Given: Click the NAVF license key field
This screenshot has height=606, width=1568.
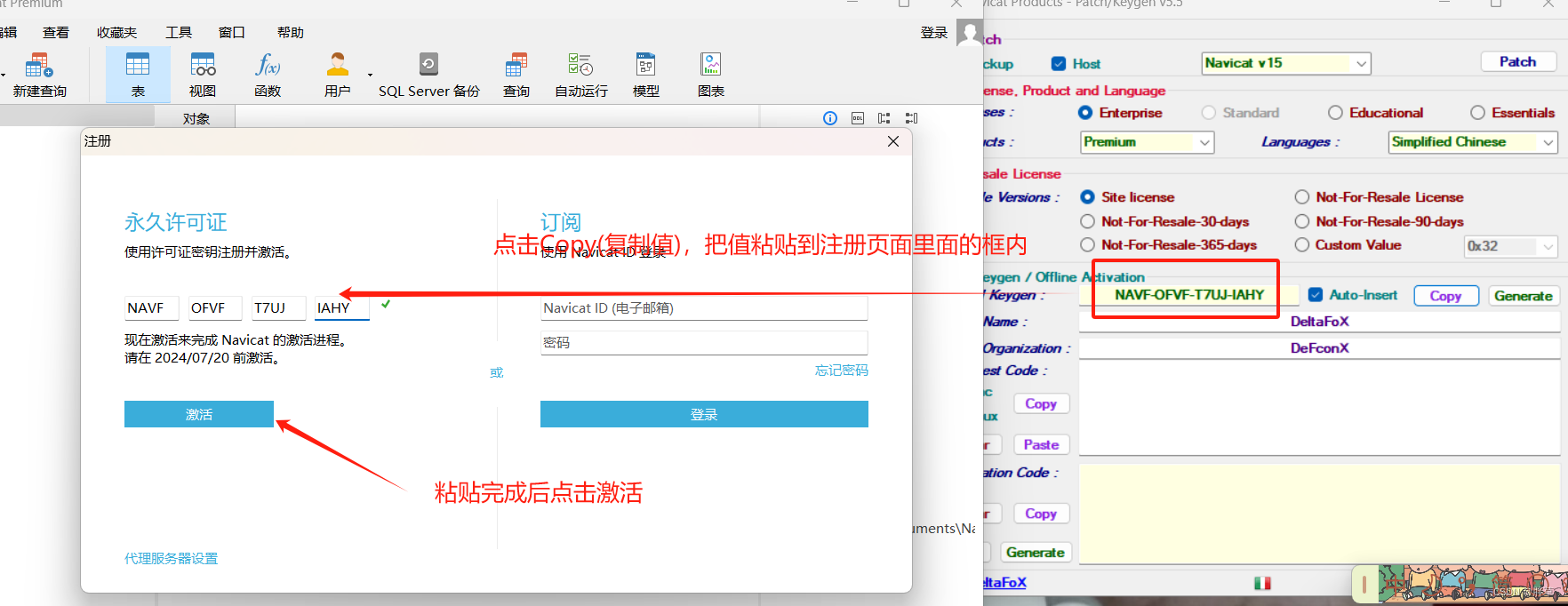Looking at the screenshot, I should click(x=152, y=307).
